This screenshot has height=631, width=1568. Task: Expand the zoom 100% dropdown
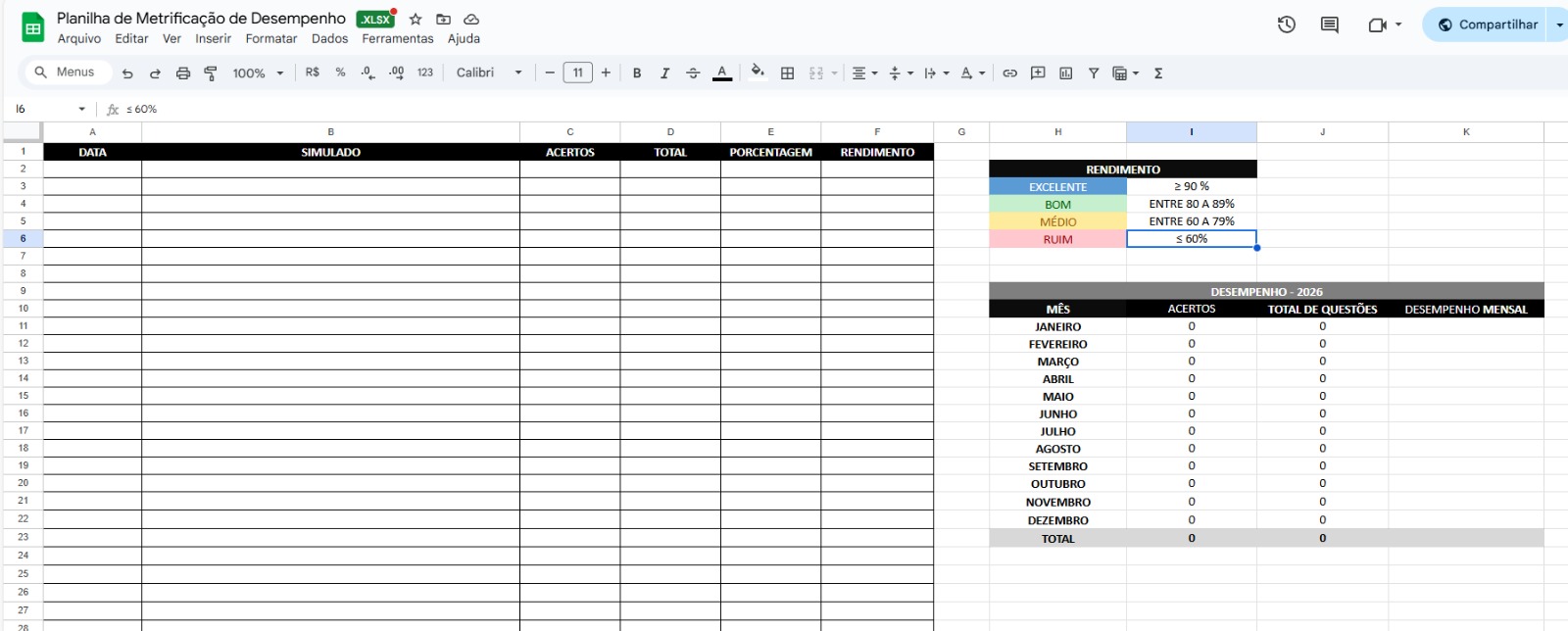point(258,73)
